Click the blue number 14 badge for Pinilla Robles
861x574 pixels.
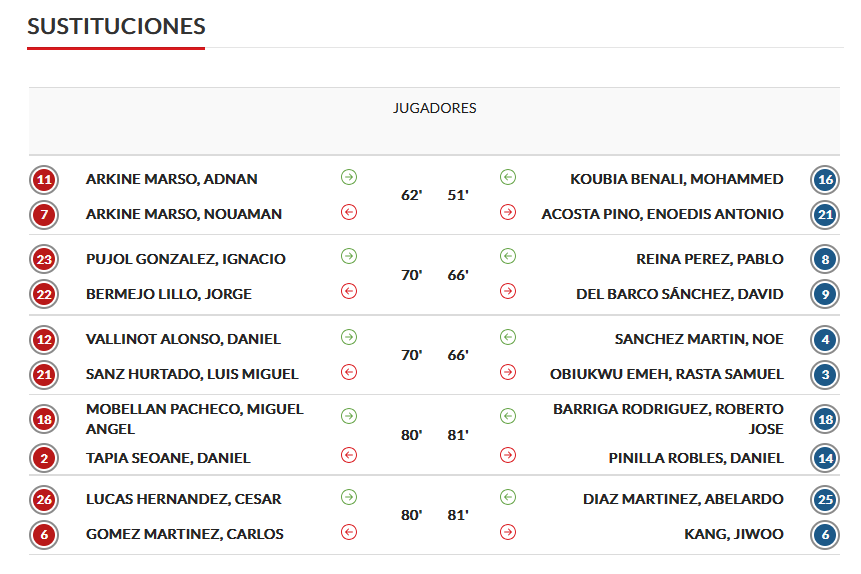[825, 459]
